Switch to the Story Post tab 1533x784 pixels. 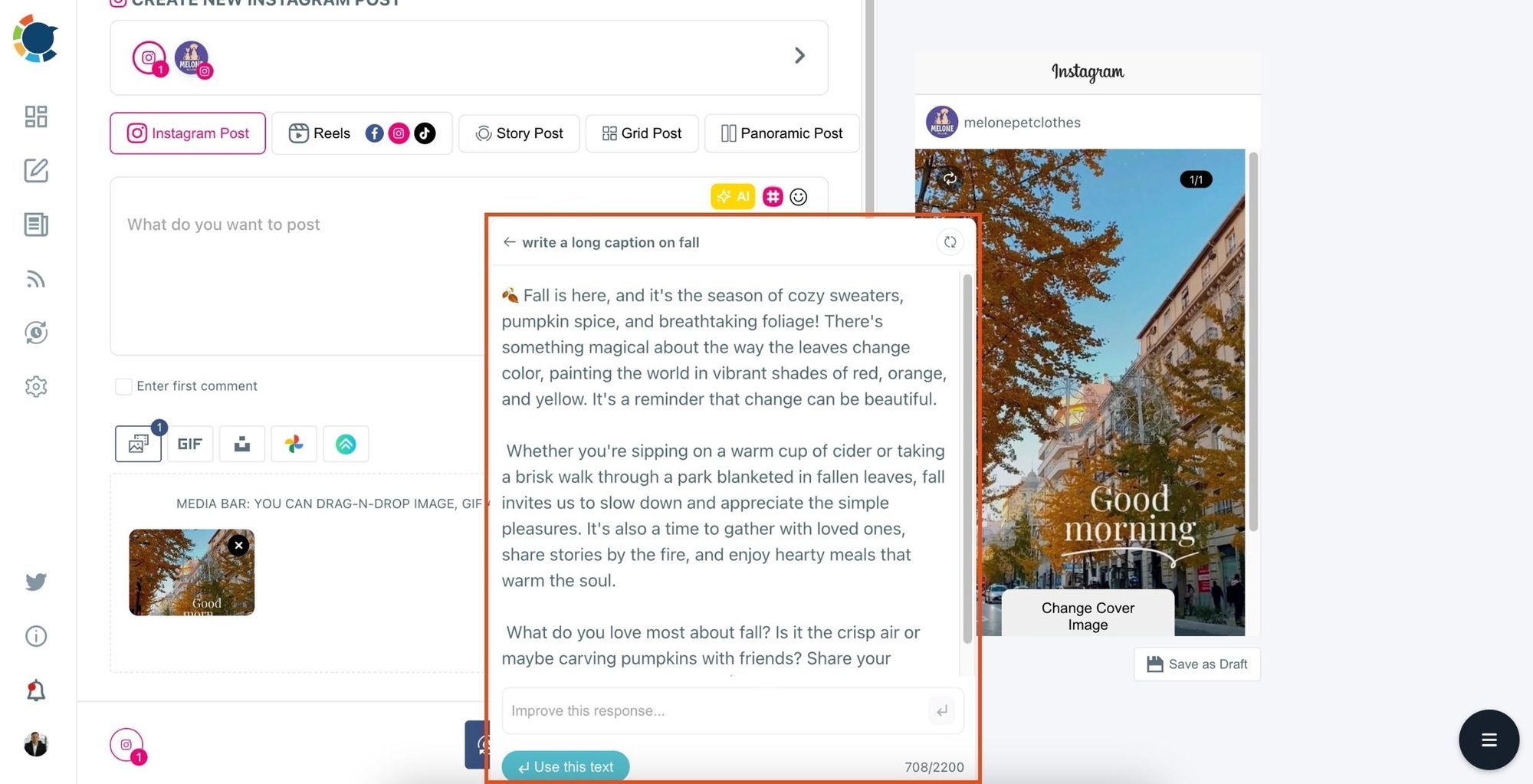519,133
